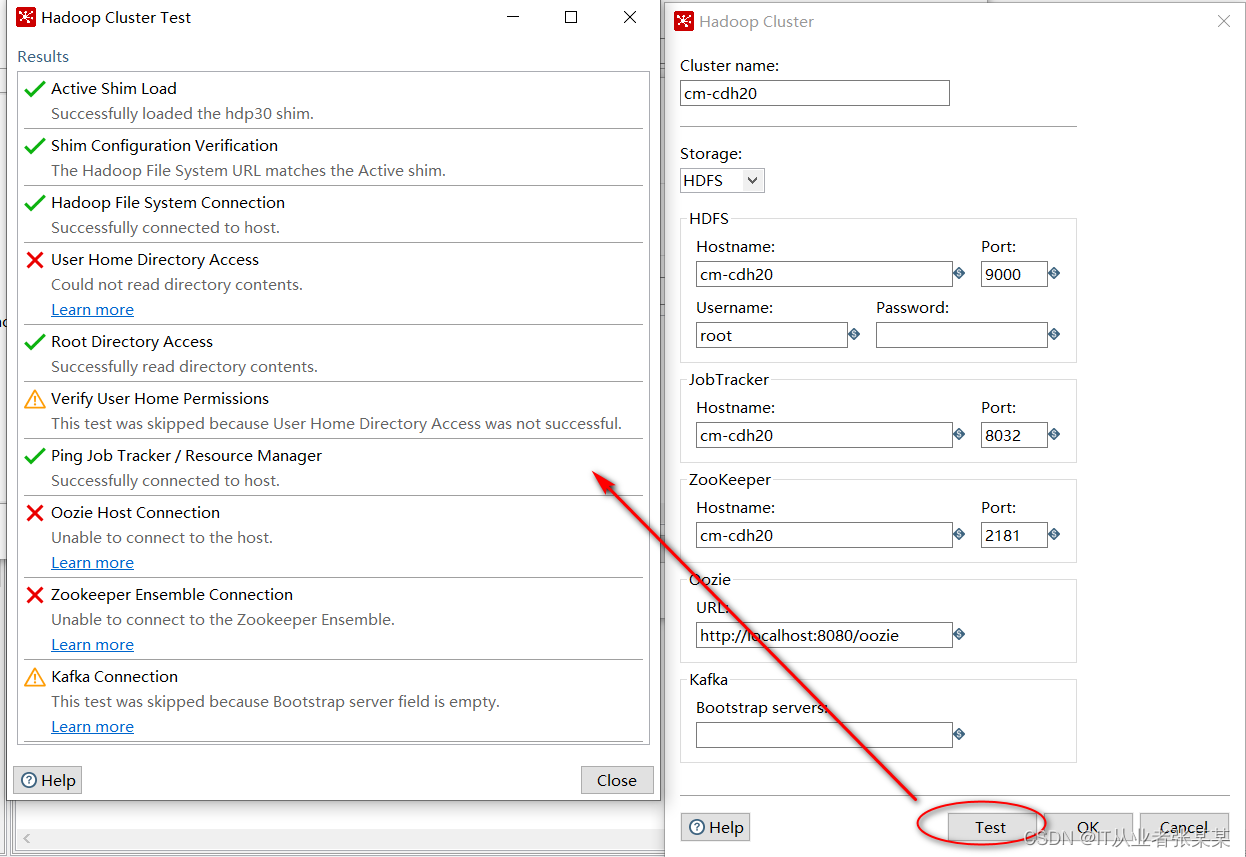Click variable icon beside JobTracker Port field
The width and height of the screenshot is (1246, 857).
(1054, 434)
